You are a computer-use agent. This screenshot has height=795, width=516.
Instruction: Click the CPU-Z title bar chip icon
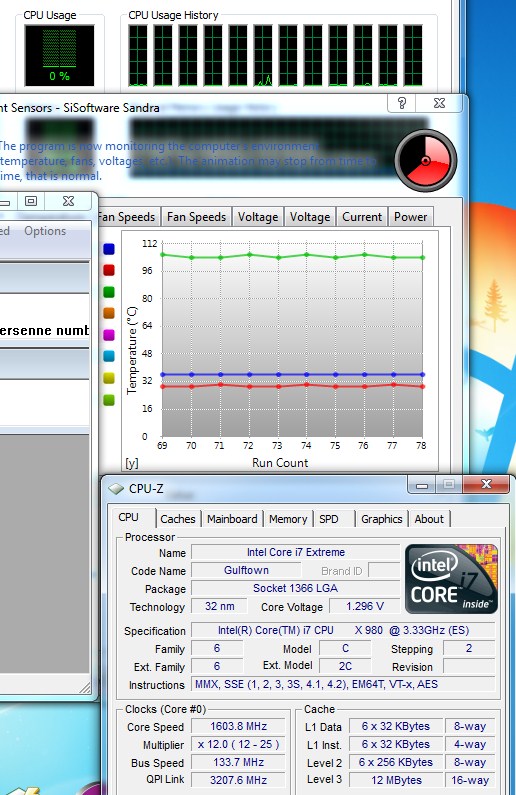[x=117, y=489]
